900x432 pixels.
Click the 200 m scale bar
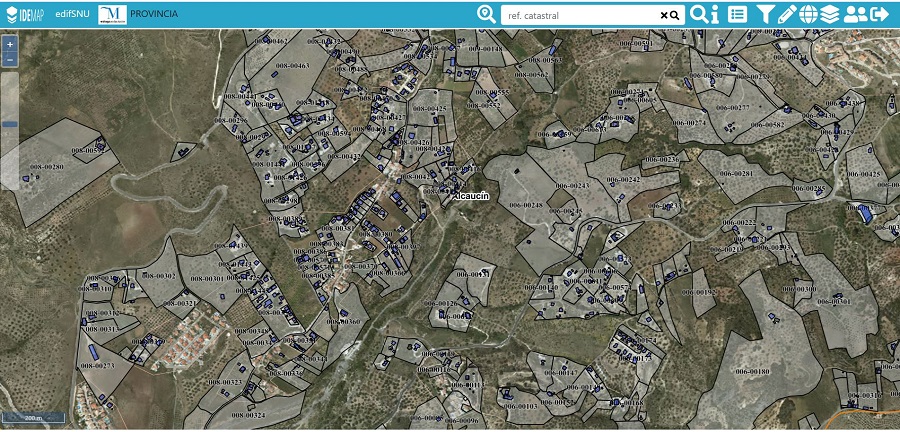[33, 418]
